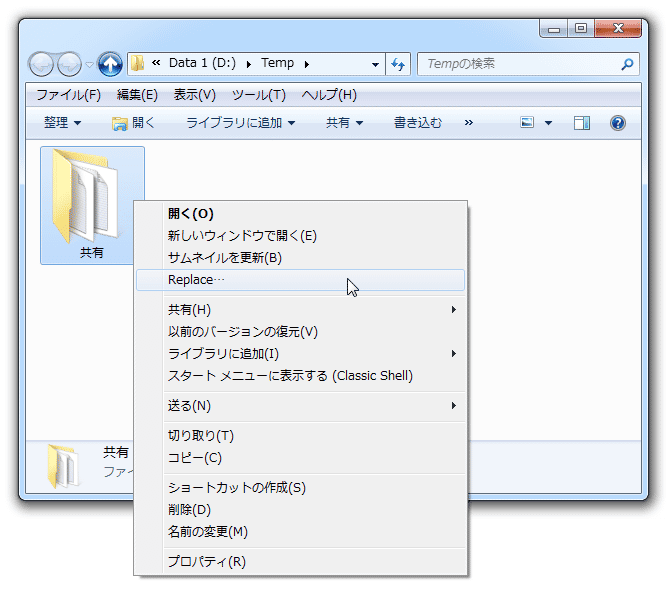
Task: Expand arrow after Data 1 (D:)
Action: point(249,64)
